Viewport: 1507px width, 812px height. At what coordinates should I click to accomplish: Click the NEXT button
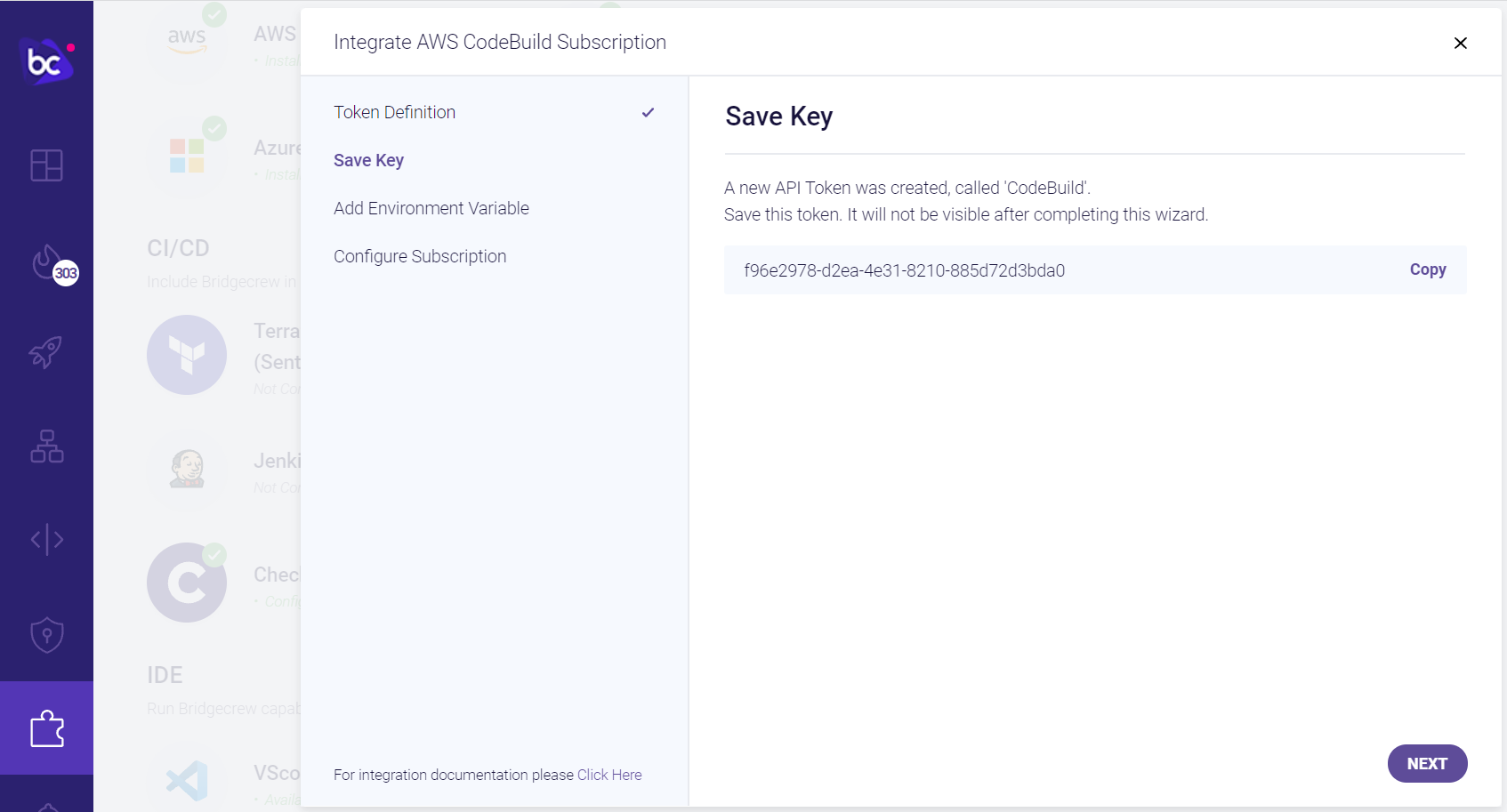click(1427, 764)
